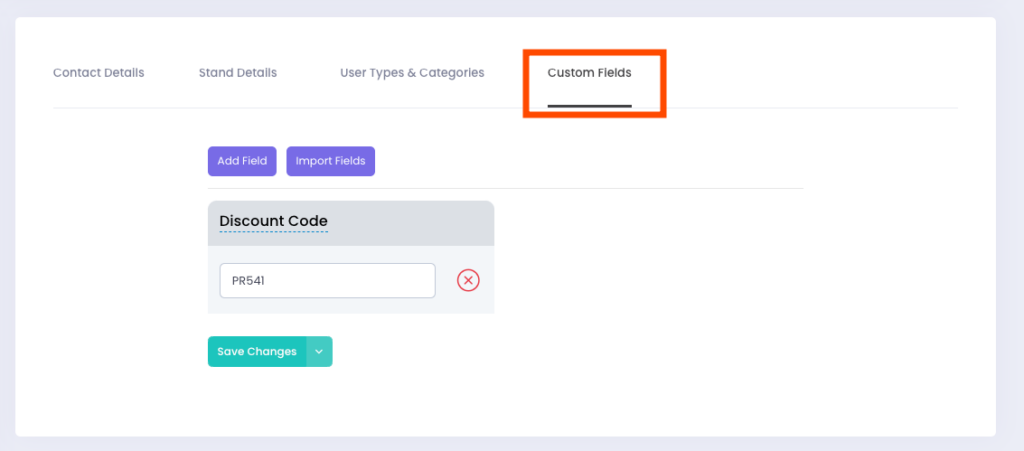Open the Contact Details tab
1024x451 pixels.
point(98,73)
